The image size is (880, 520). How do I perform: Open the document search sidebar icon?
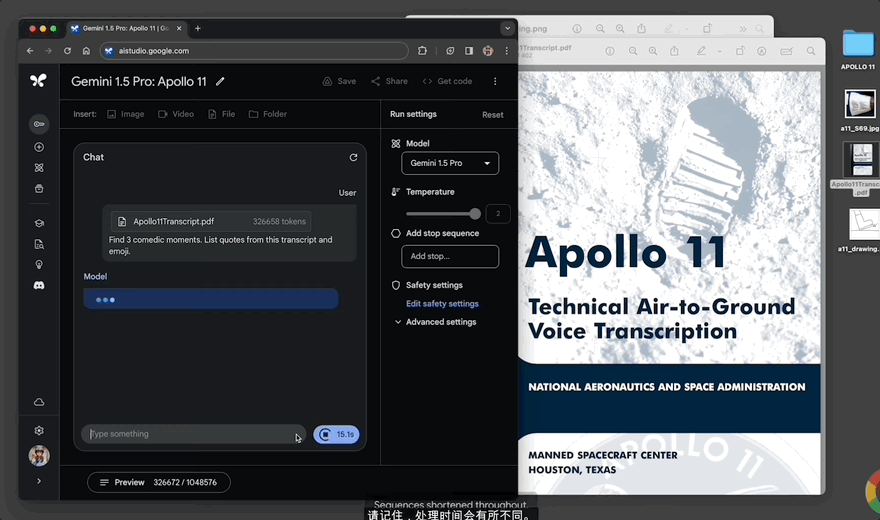39,244
